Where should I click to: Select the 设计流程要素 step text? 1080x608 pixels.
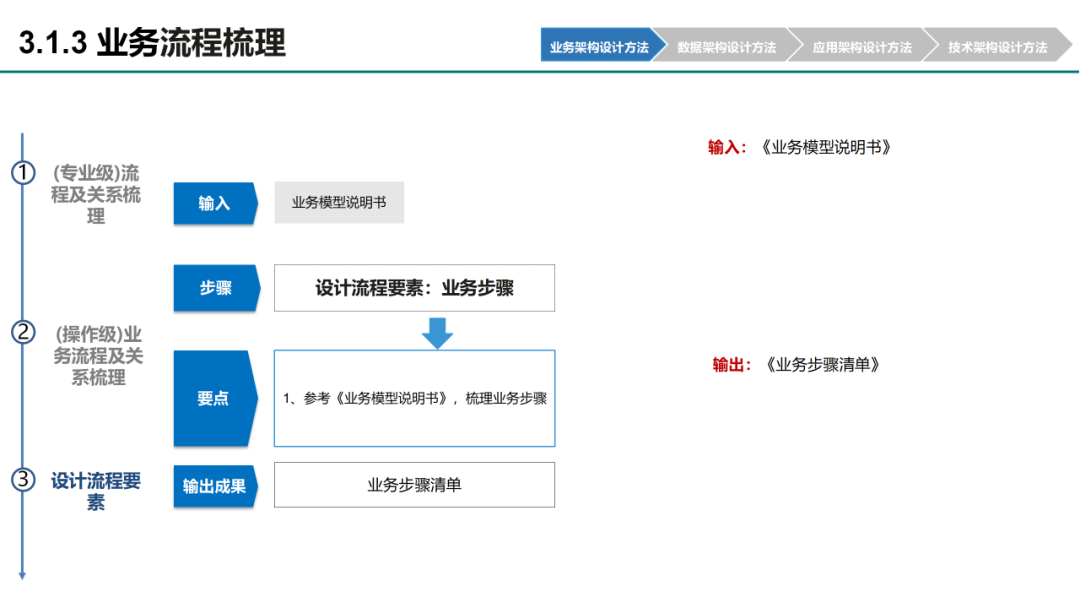pyautogui.click(x=96, y=491)
